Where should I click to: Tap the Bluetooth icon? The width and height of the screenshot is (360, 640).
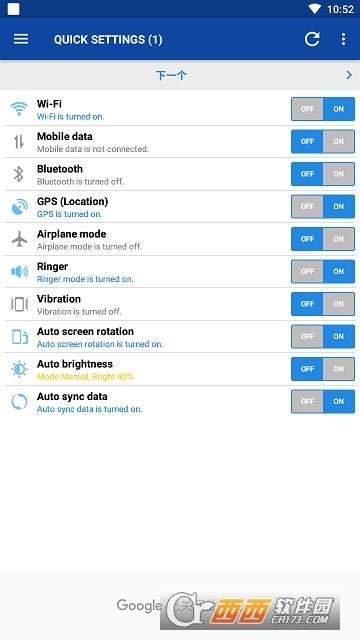19,174
